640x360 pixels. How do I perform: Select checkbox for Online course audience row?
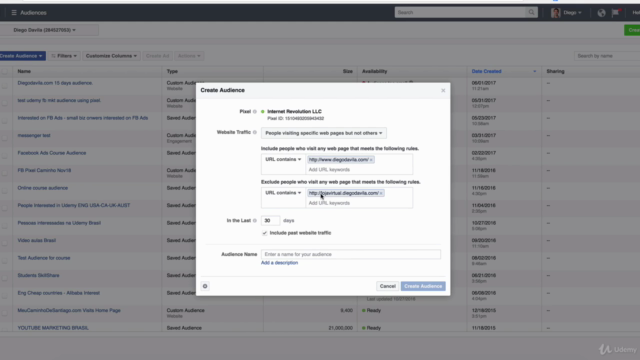[x=4, y=191]
